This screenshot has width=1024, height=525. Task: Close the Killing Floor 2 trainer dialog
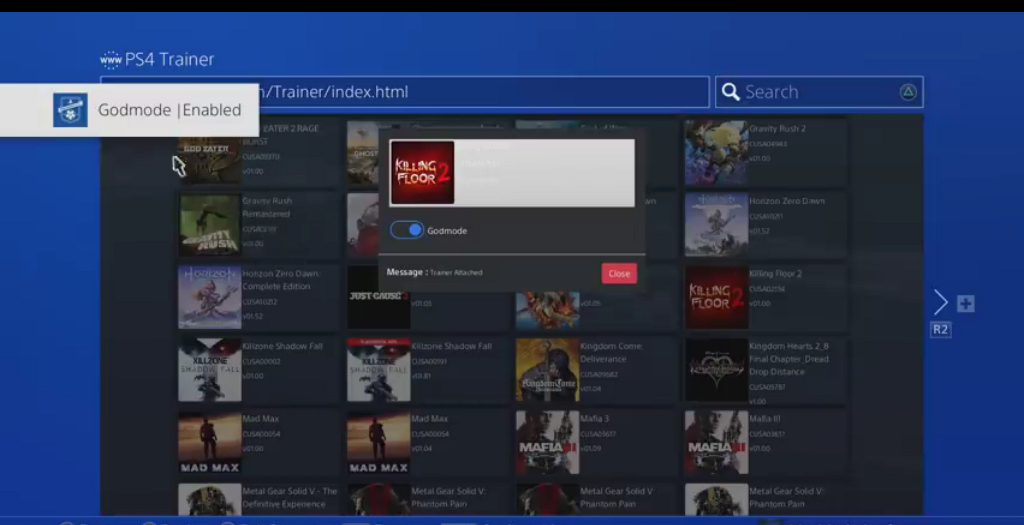pyautogui.click(x=619, y=273)
